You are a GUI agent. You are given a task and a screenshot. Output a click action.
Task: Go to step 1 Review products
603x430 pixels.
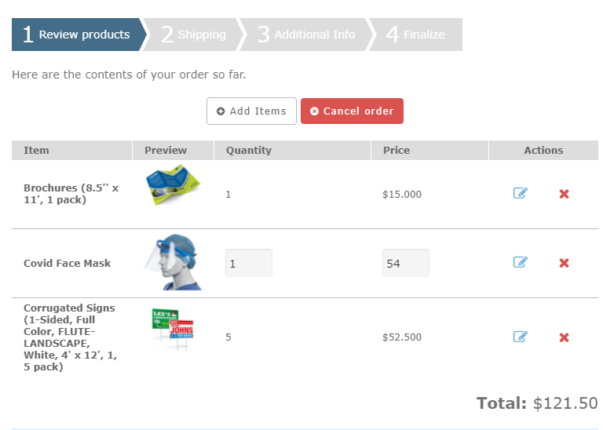(x=77, y=35)
